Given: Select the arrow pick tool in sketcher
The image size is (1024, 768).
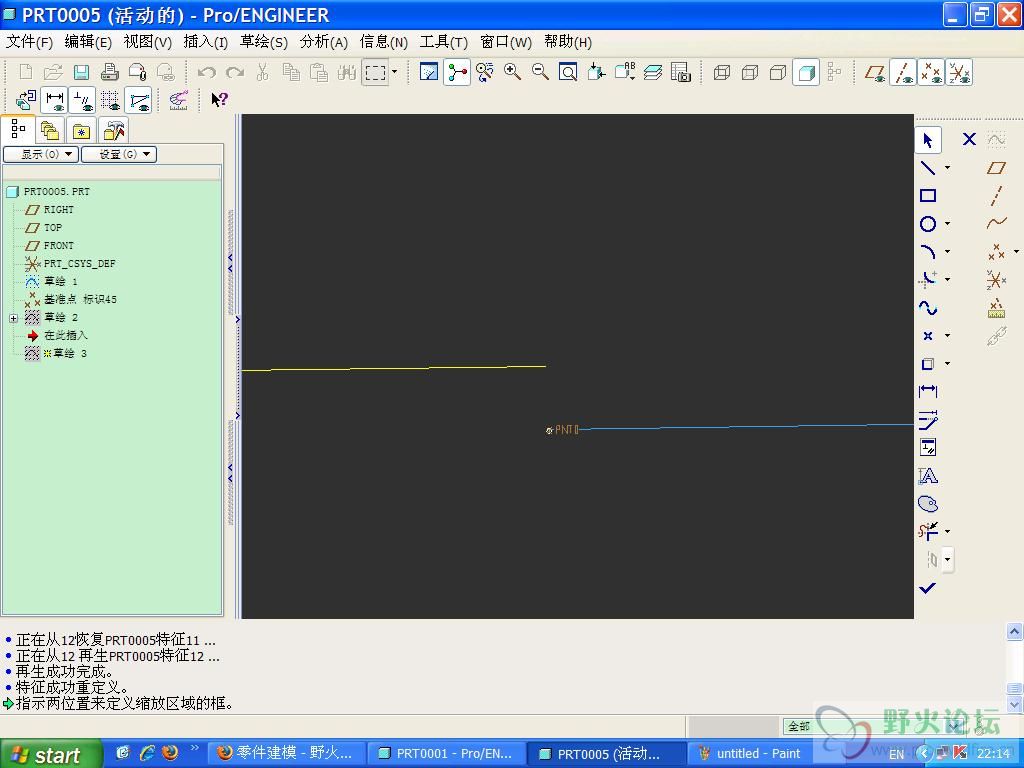Looking at the screenshot, I should pyautogui.click(x=927, y=140).
